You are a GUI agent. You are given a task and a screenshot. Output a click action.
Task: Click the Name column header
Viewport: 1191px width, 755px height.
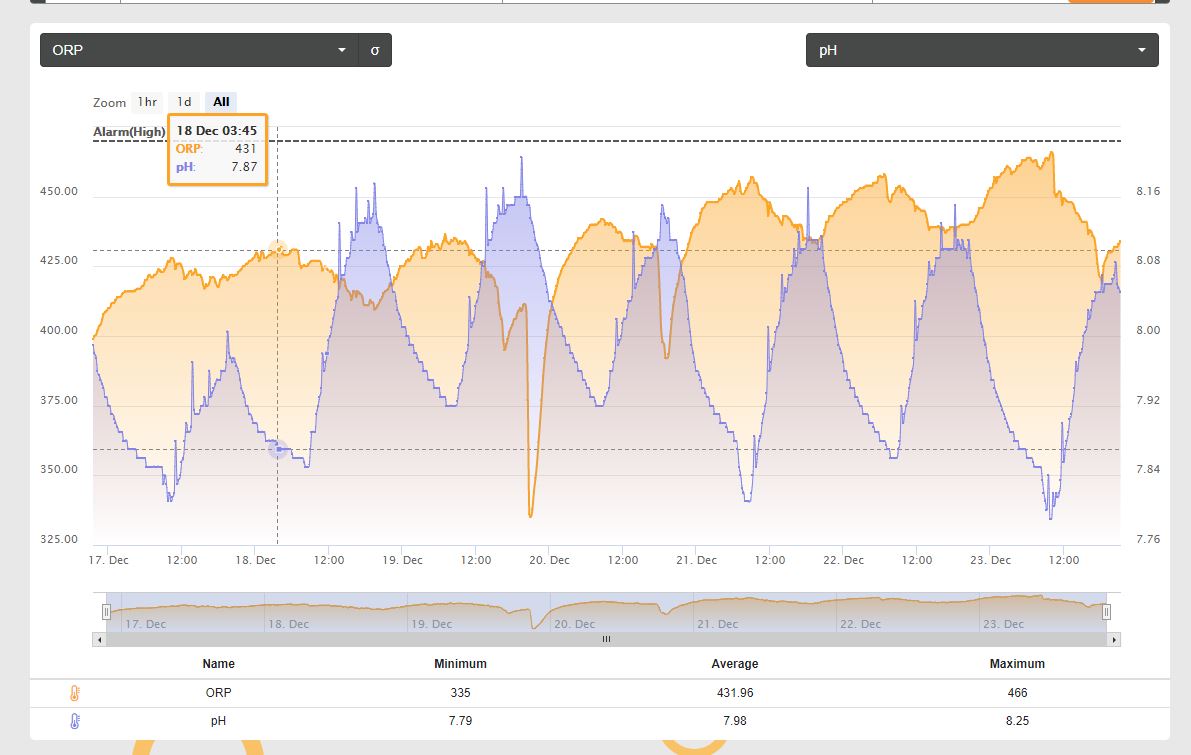(x=219, y=664)
